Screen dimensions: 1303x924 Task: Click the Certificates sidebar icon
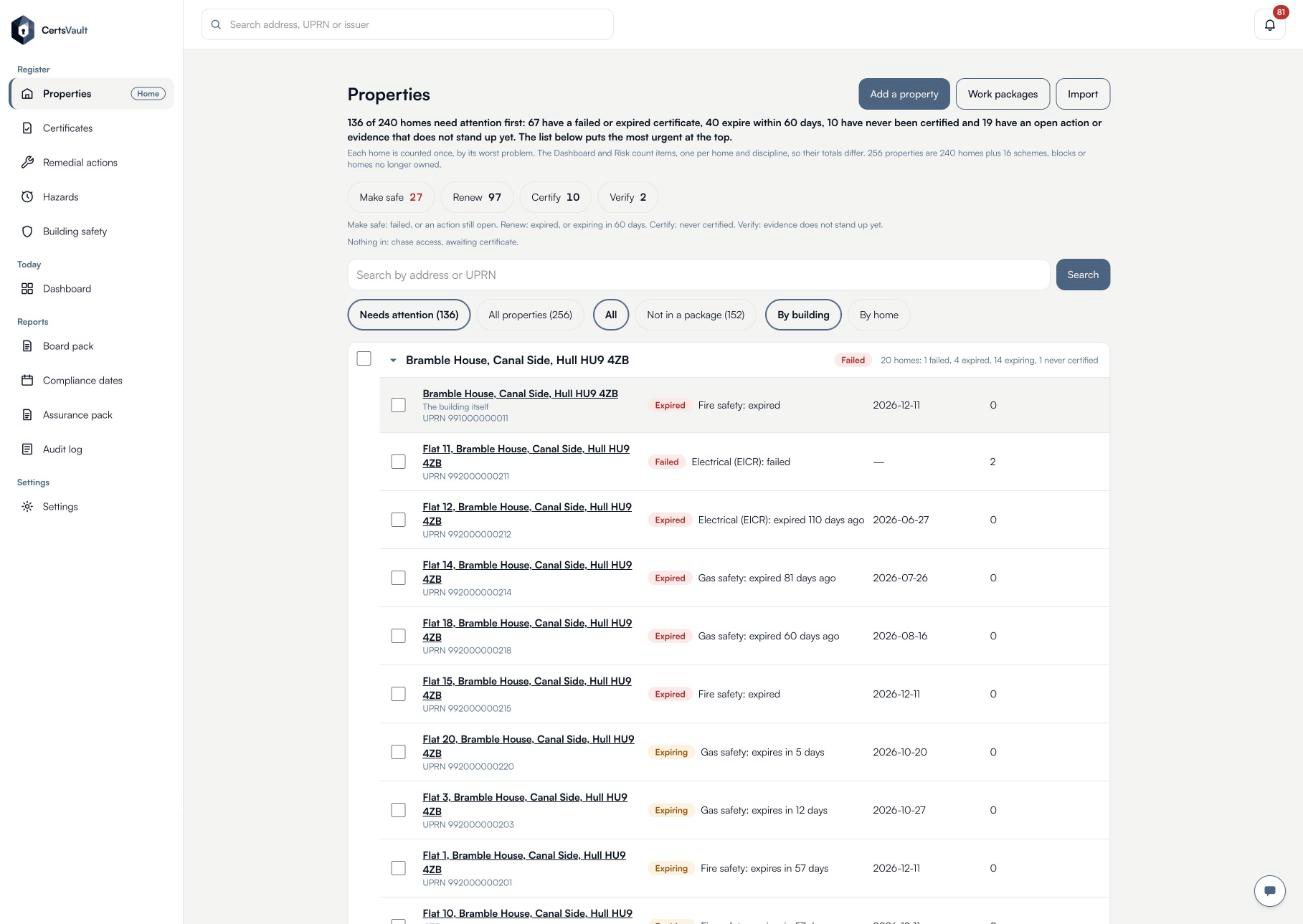(27, 128)
